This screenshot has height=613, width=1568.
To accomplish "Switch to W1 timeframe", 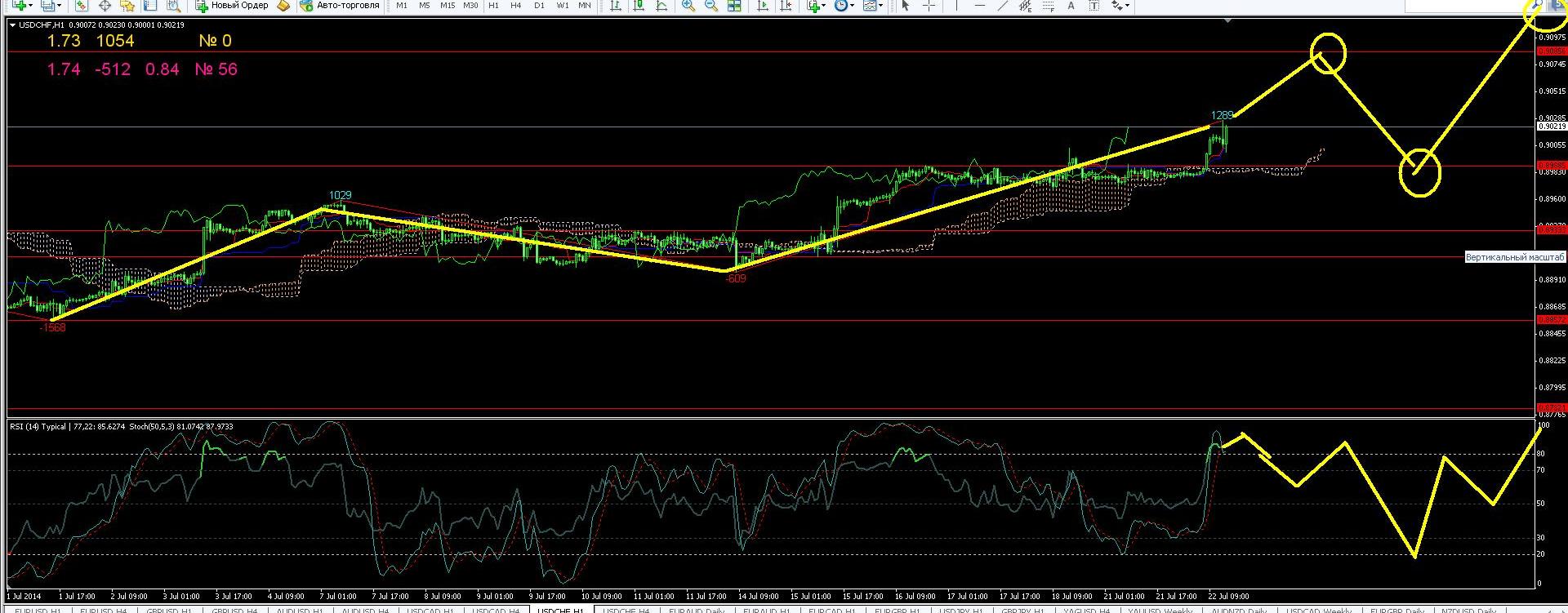I will click(563, 6).
